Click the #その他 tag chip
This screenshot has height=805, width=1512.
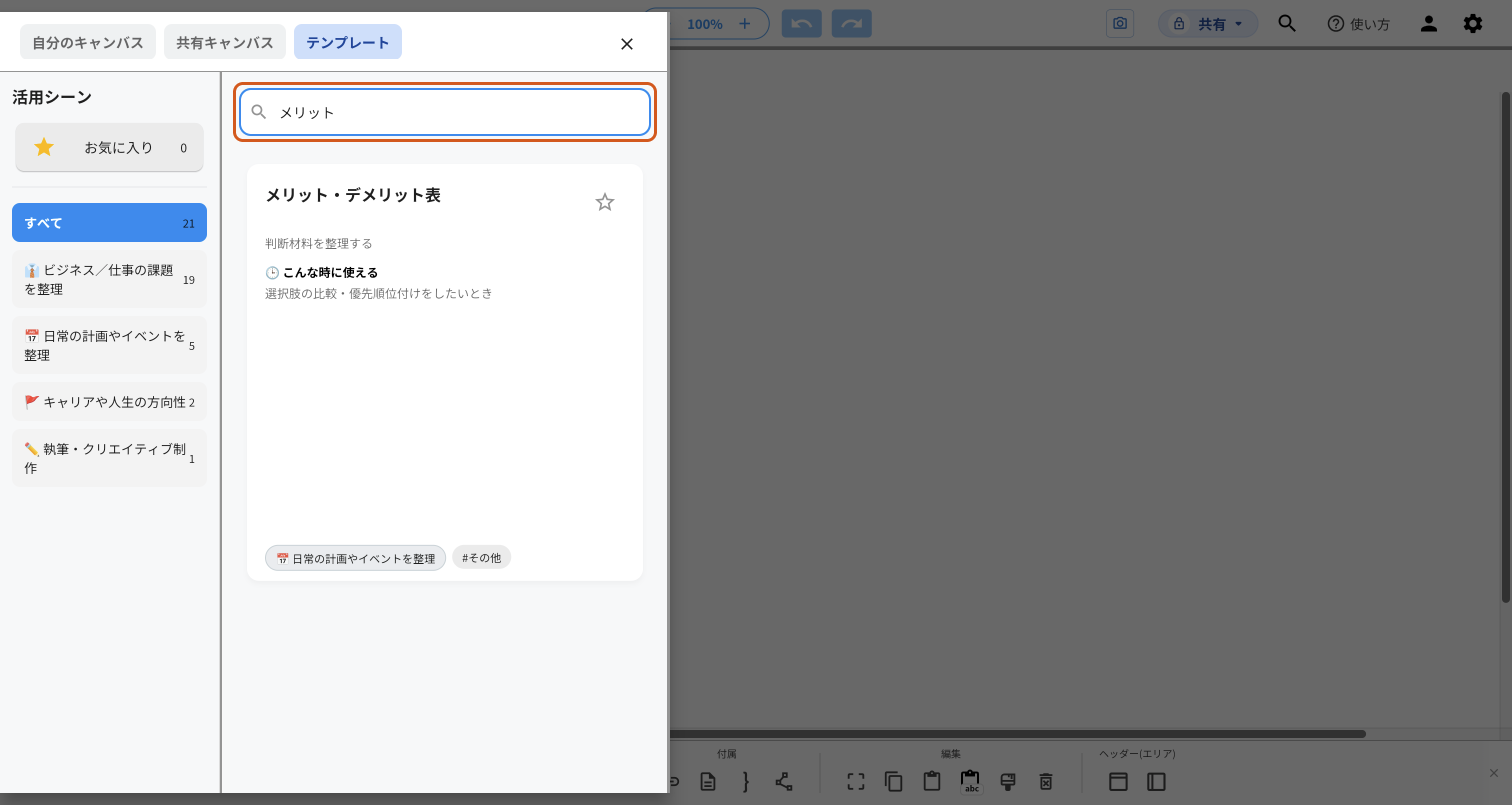click(x=481, y=557)
